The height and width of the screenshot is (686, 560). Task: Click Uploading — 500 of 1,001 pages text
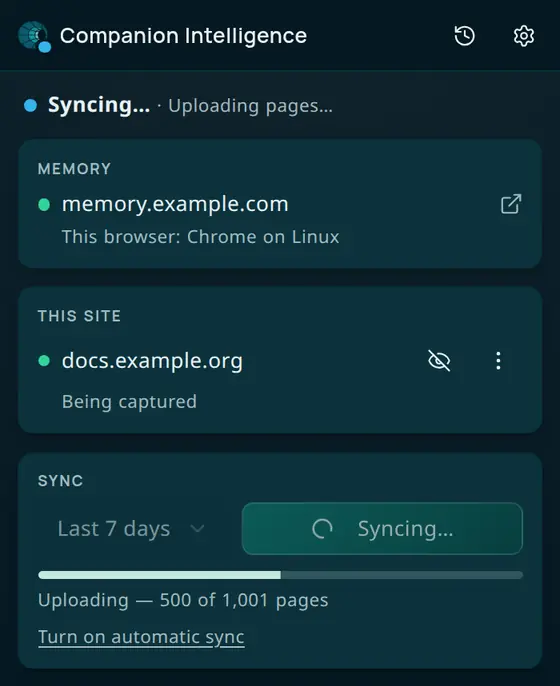tap(183, 600)
